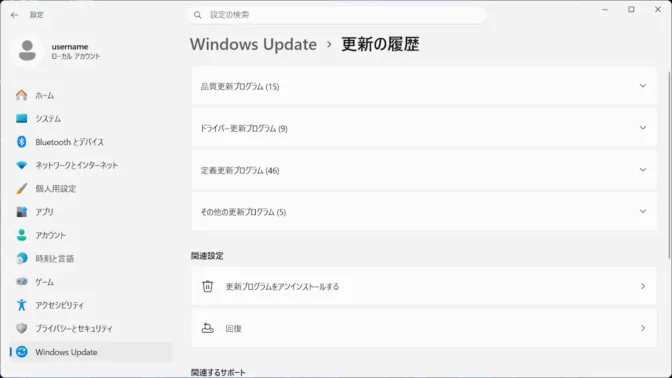Open アプリ settings page

point(91,212)
